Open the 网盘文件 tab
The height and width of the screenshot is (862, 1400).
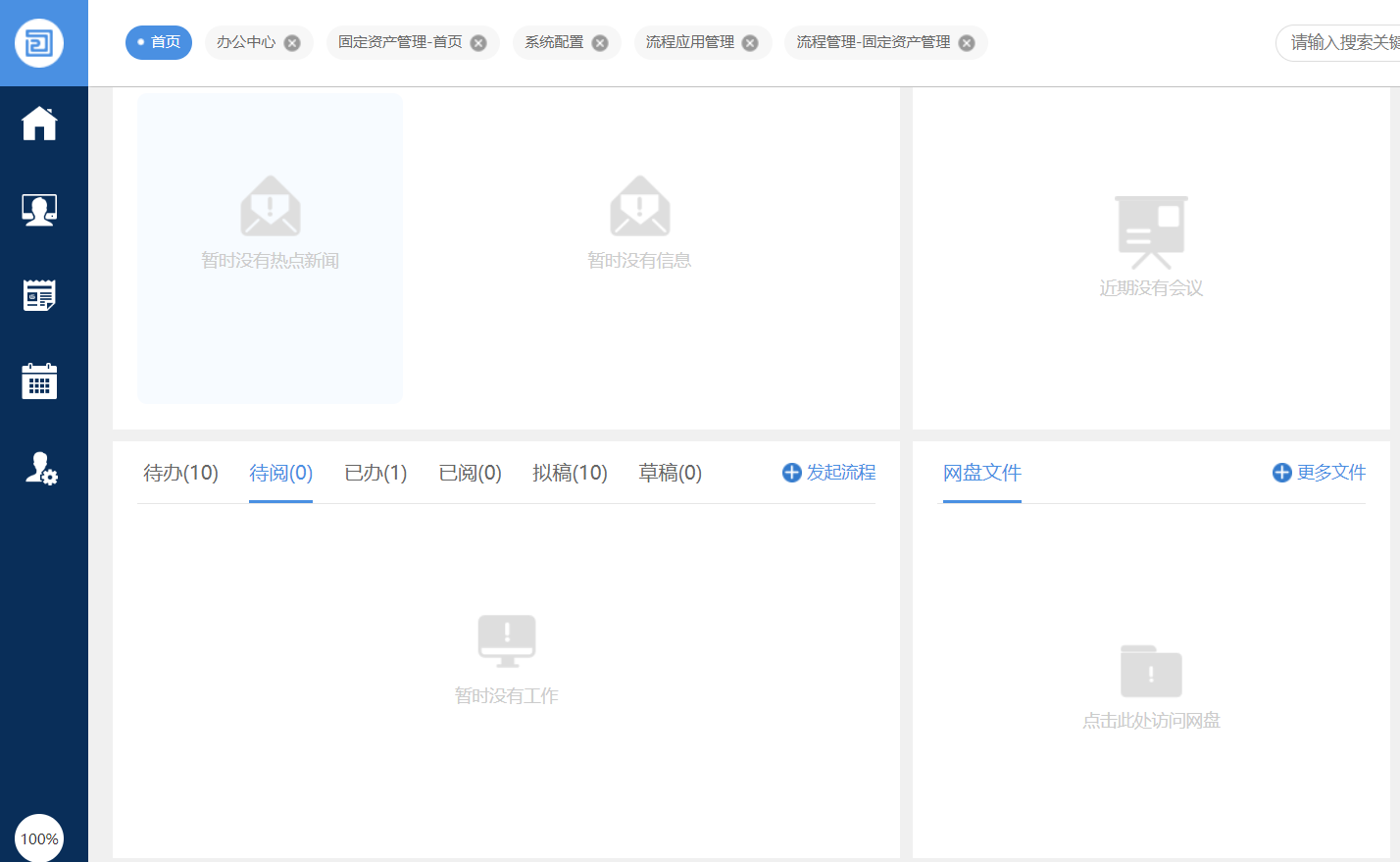point(982,473)
